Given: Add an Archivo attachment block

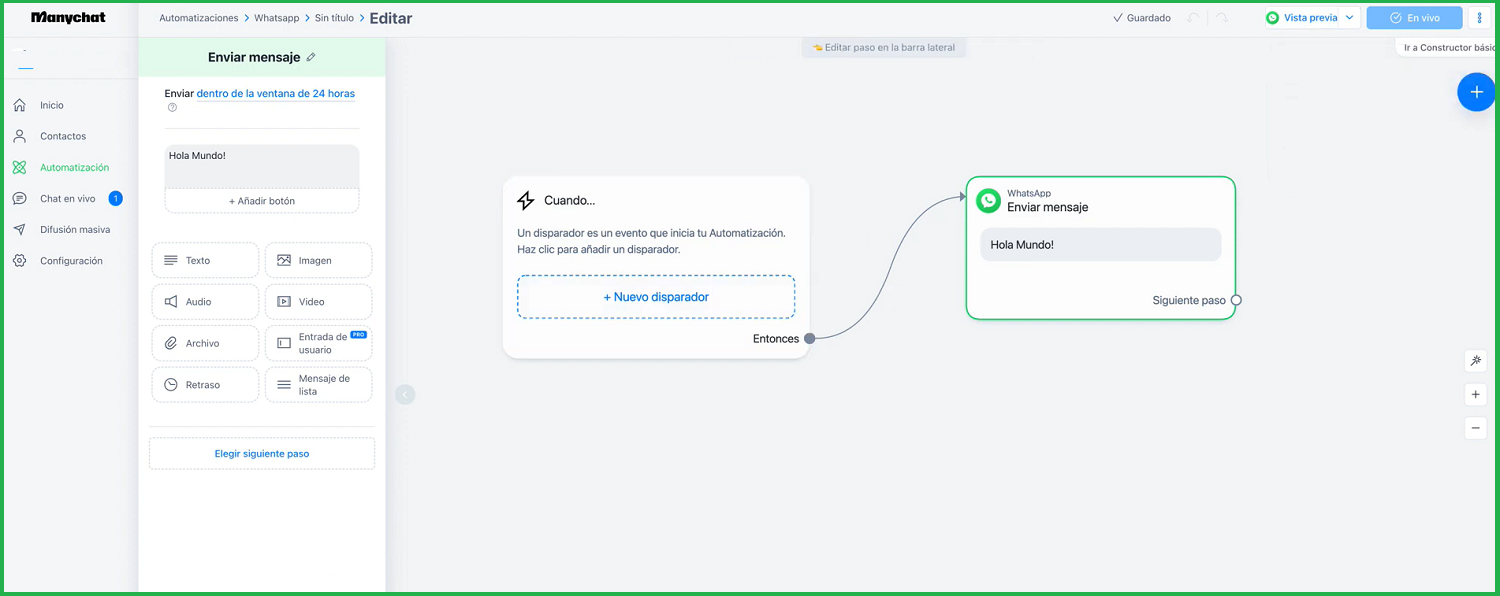Looking at the screenshot, I should pos(205,343).
